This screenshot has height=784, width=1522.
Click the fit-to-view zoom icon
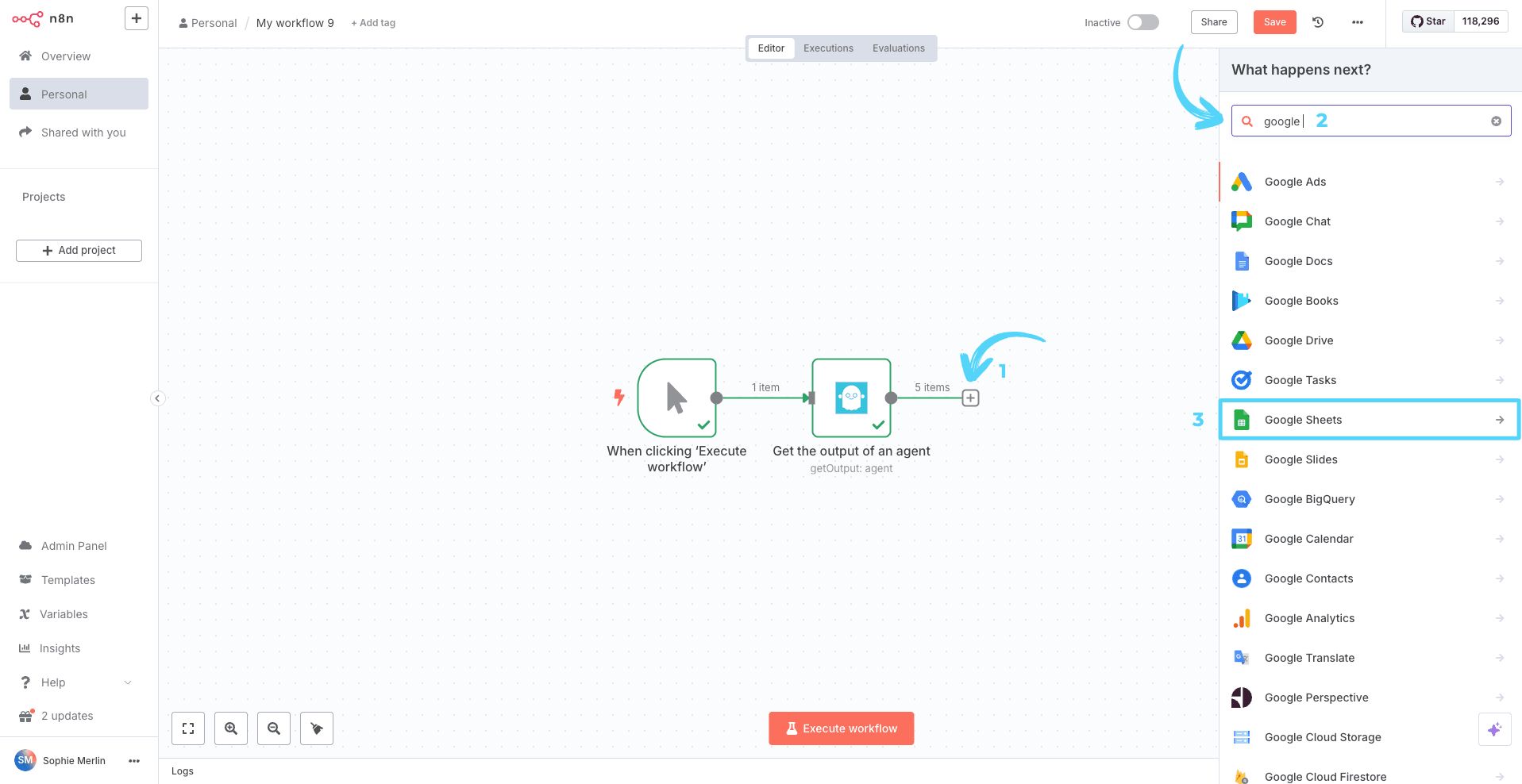point(188,728)
